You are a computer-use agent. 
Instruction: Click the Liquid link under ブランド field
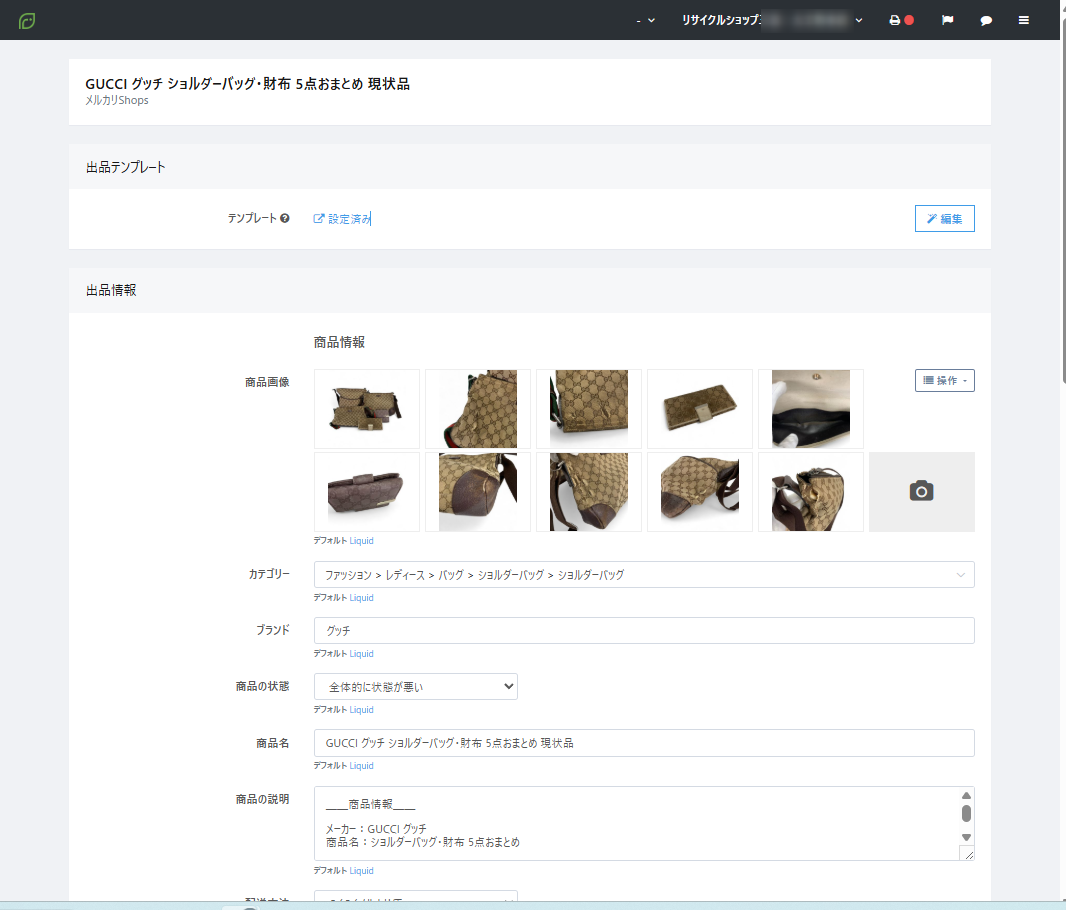pyautogui.click(x=361, y=653)
